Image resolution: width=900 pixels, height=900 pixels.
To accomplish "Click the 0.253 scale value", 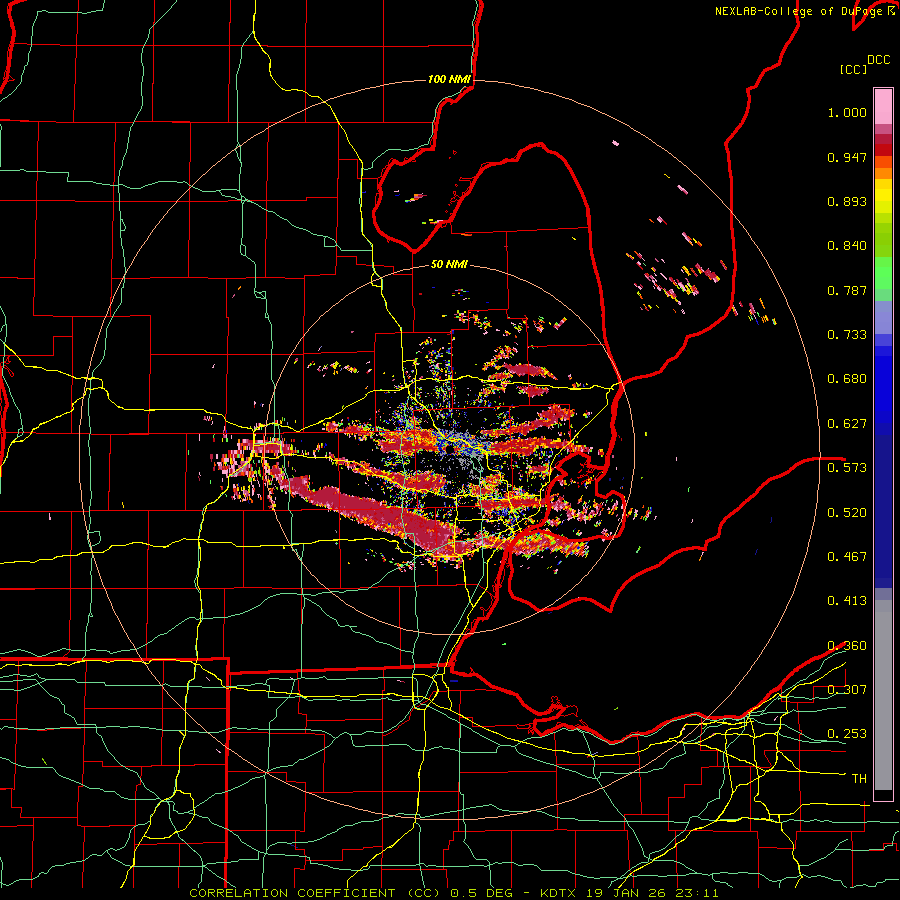I will (847, 734).
